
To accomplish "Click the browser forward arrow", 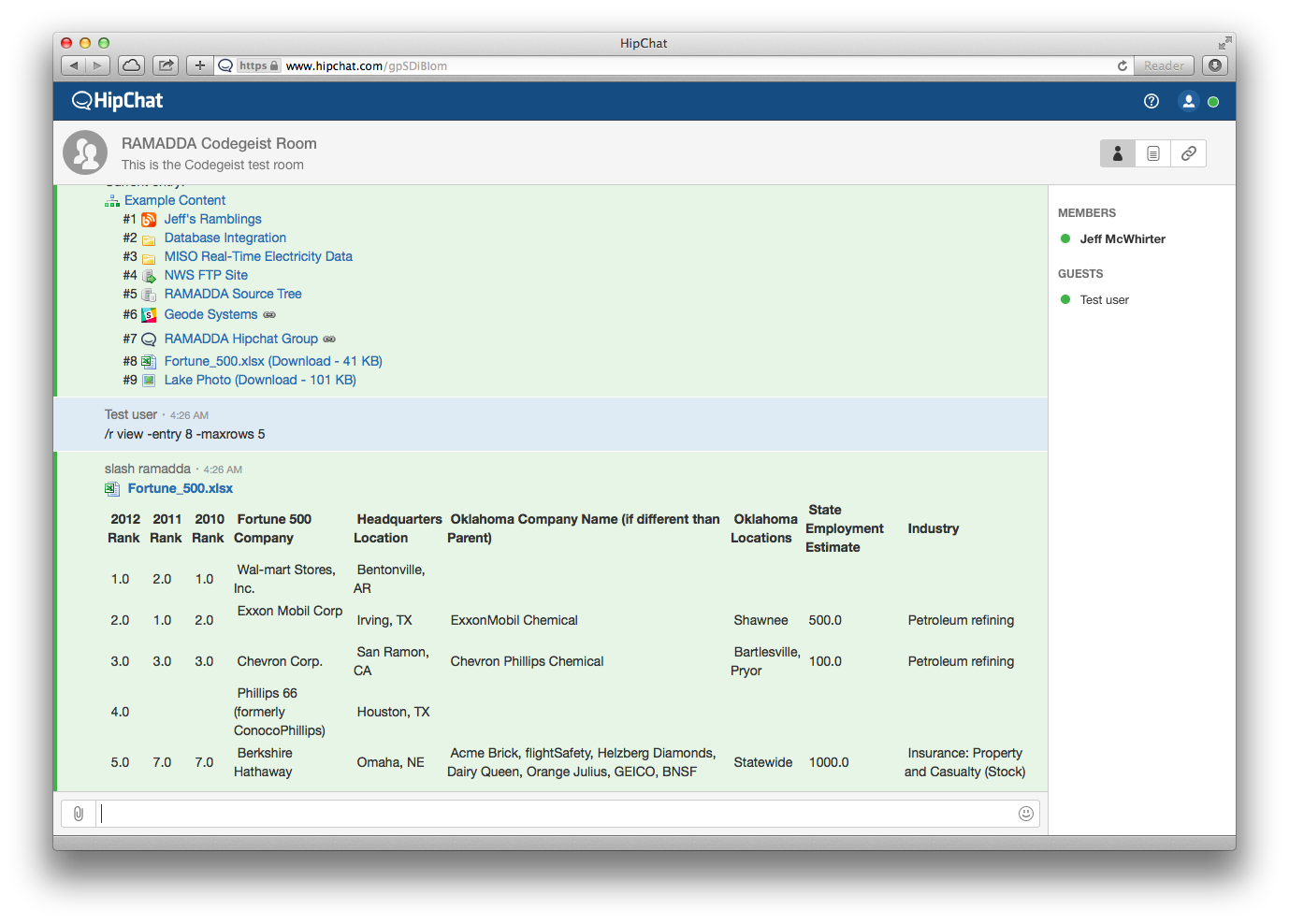I will coord(98,65).
